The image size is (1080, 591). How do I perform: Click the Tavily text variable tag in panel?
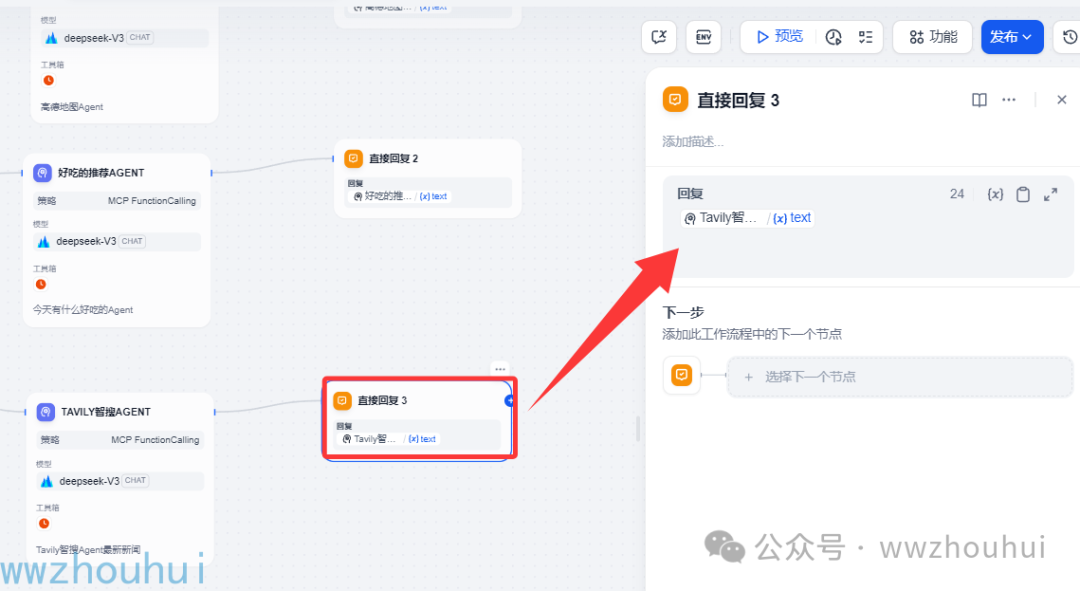click(747, 218)
